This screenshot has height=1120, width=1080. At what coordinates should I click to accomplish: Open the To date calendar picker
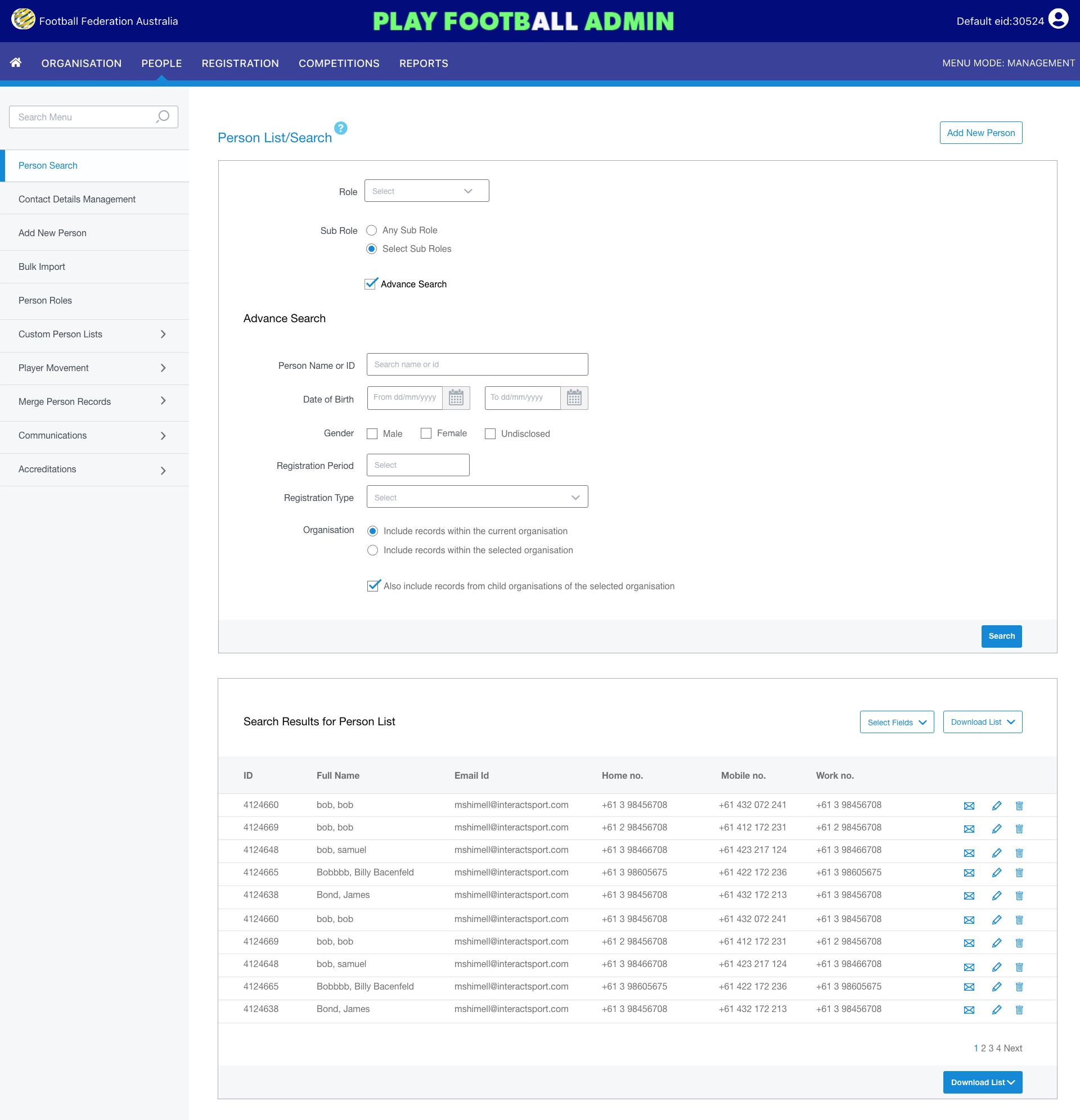(574, 398)
